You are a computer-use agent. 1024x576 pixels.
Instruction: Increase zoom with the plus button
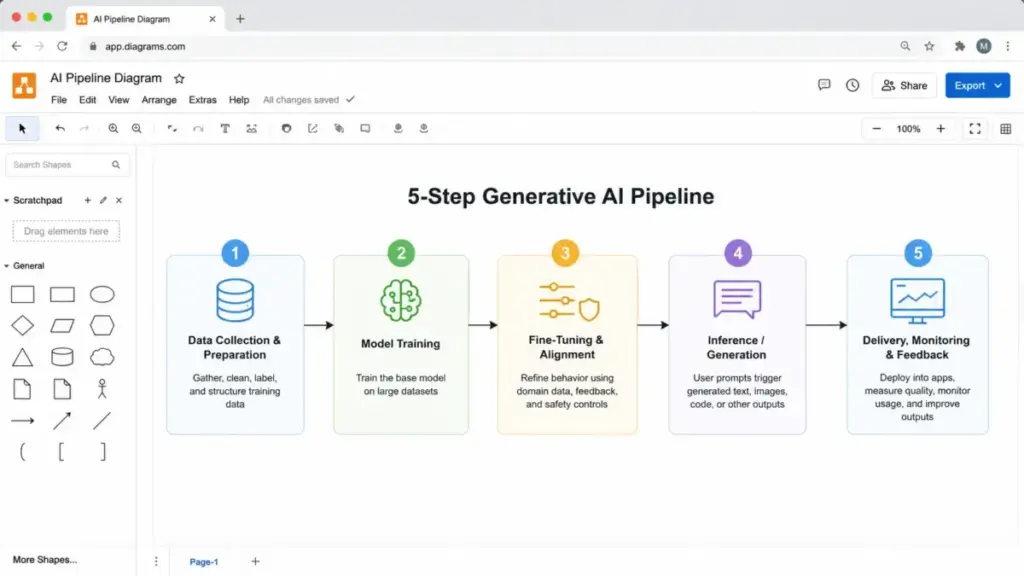(940, 129)
